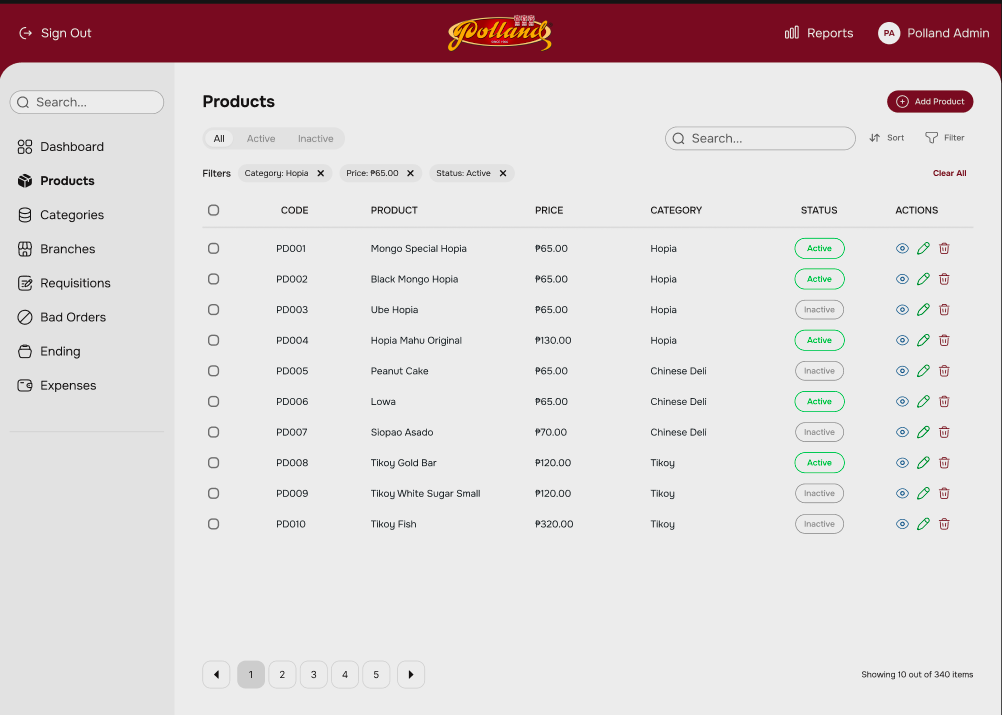Viewport: 1002px width, 715px height.
Task: Click the Add Product button
Action: (930, 101)
